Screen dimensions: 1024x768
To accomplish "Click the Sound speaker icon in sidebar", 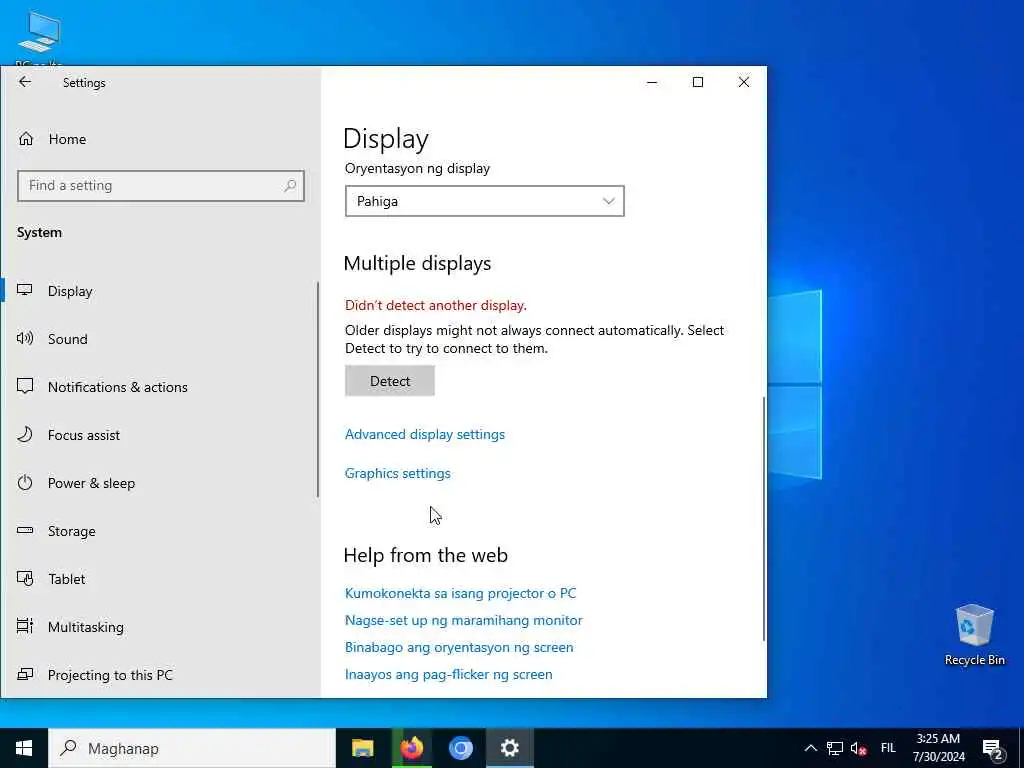I will (25, 338).
